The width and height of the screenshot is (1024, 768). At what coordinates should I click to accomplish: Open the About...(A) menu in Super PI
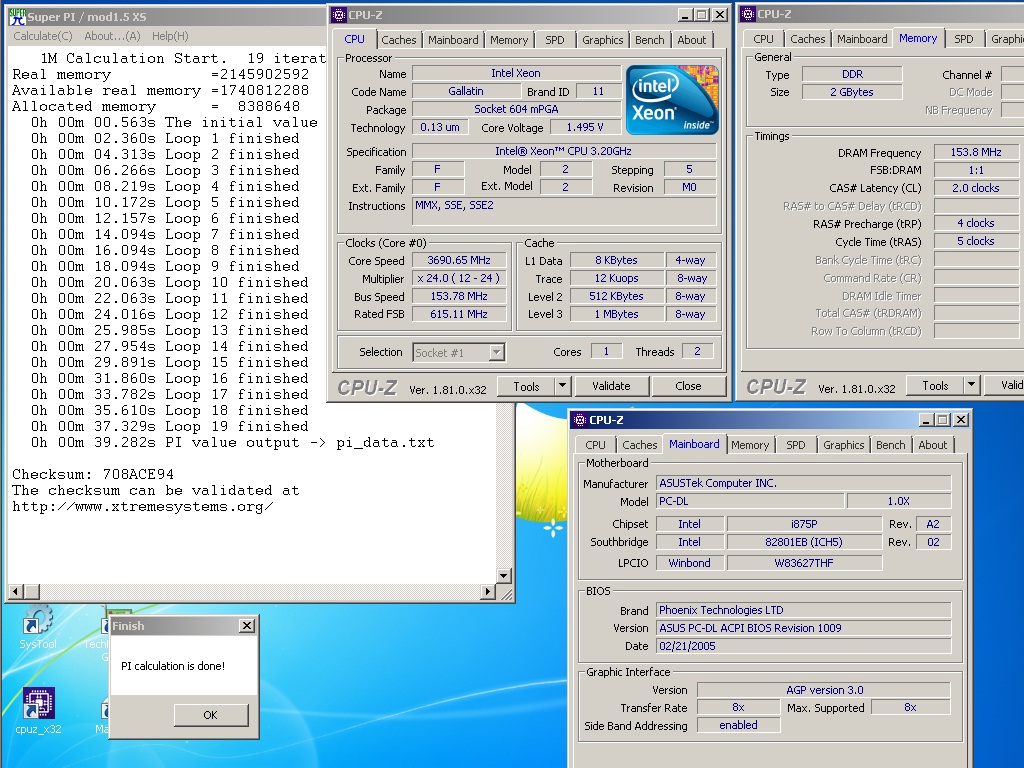[112, 36]
